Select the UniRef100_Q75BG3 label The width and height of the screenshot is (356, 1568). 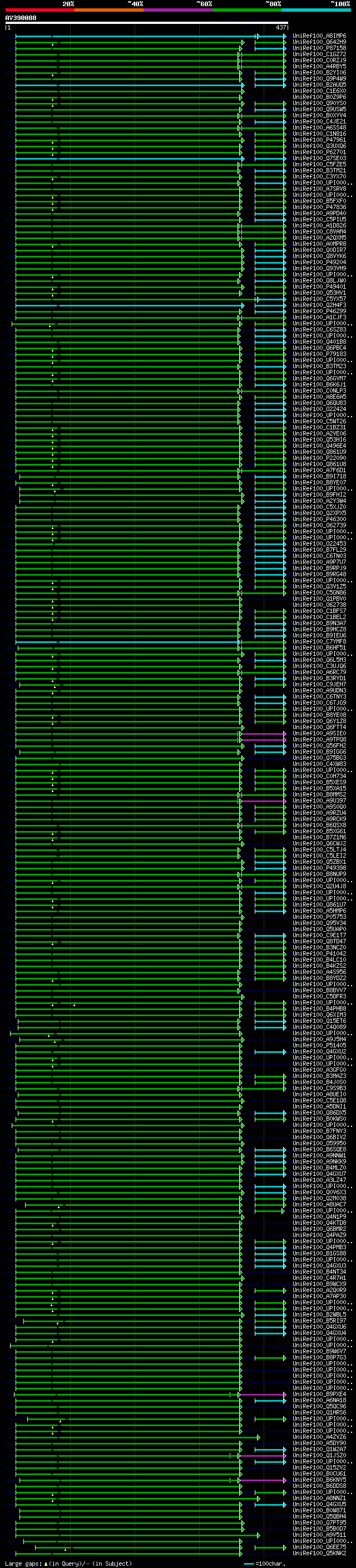[319, 758]
